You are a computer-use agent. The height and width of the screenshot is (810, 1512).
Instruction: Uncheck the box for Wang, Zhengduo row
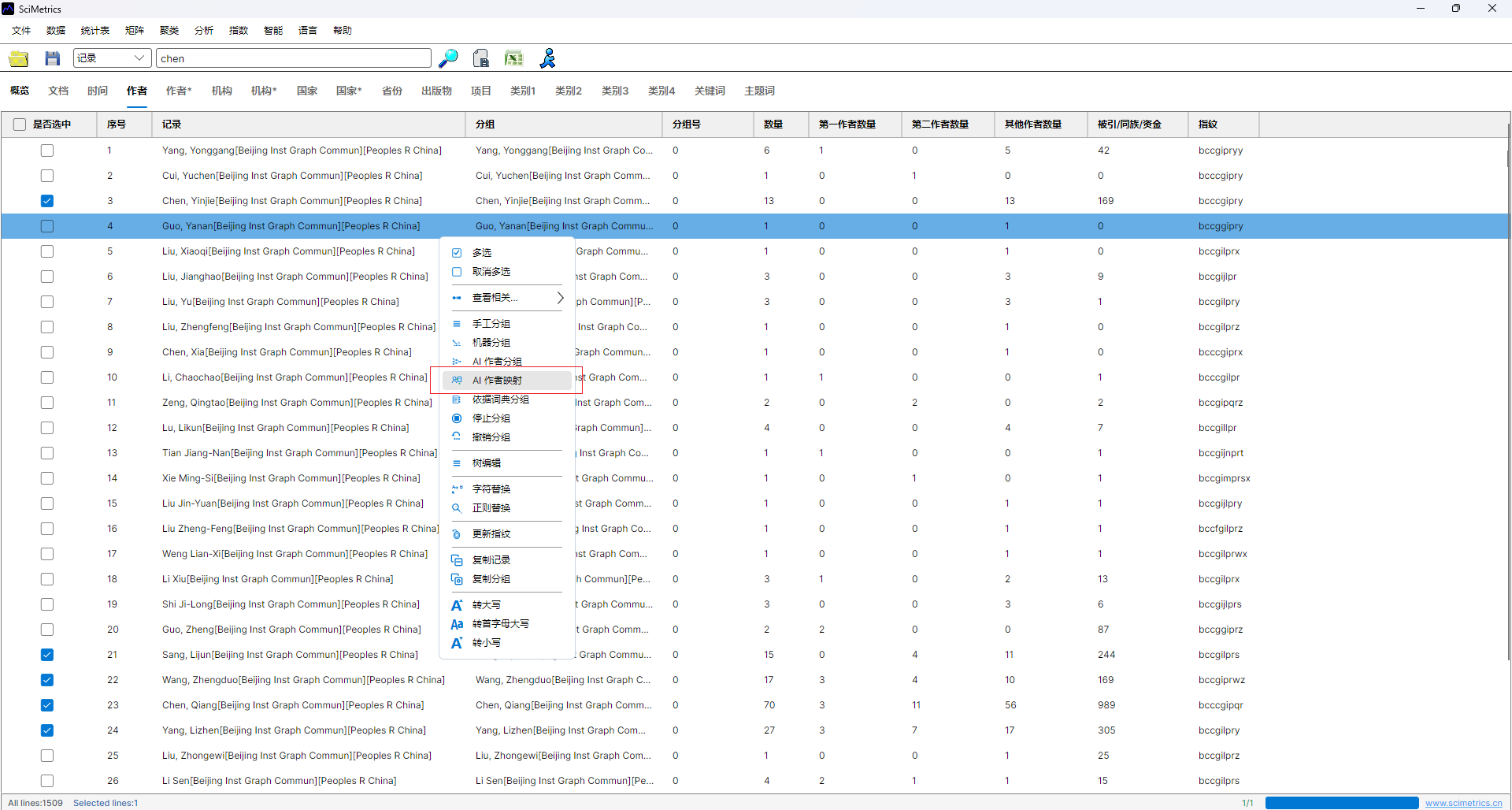click(x=47, y=680)
